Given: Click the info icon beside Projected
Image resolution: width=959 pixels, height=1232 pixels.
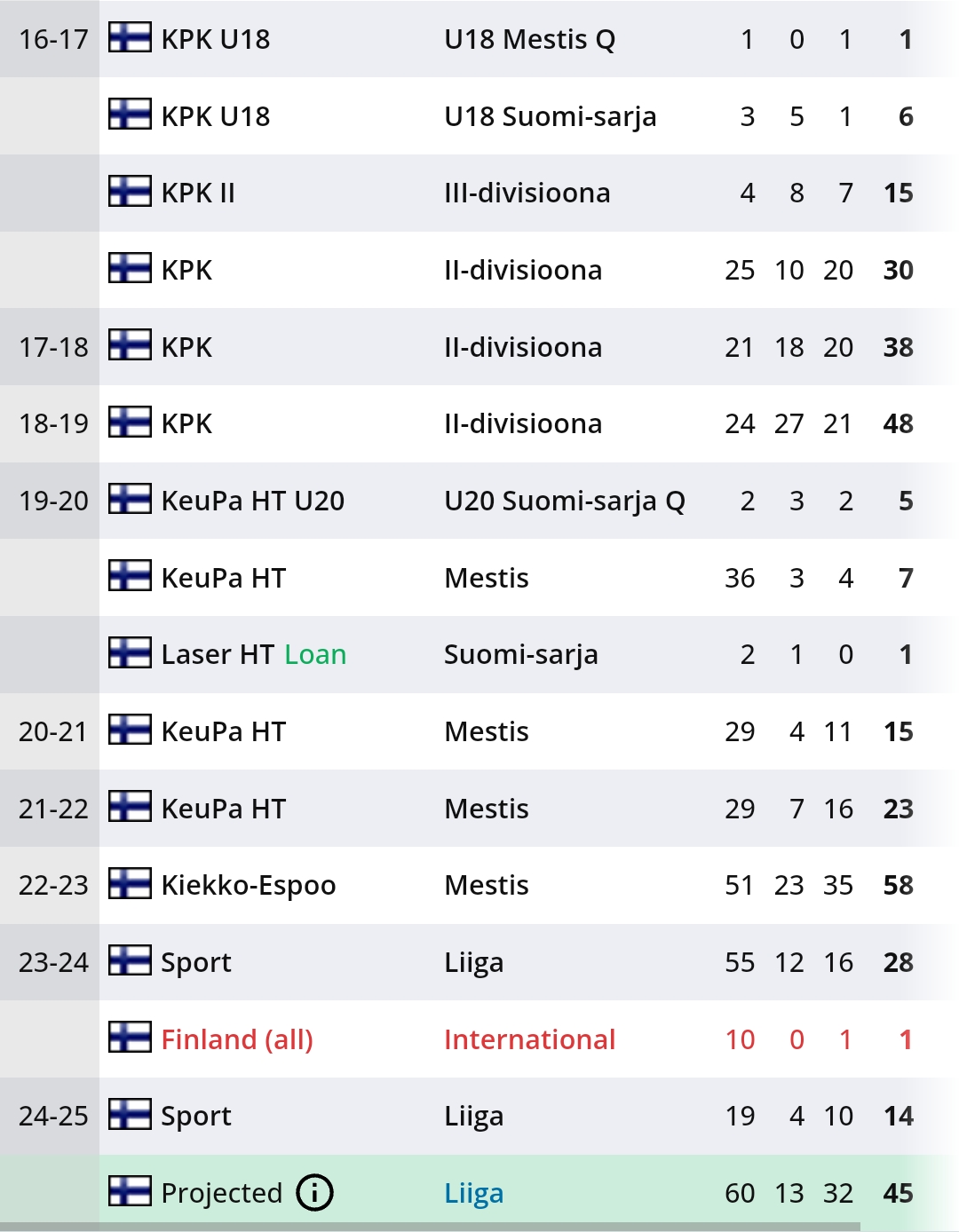Looking at the screenshot, I should (314, 1193).
